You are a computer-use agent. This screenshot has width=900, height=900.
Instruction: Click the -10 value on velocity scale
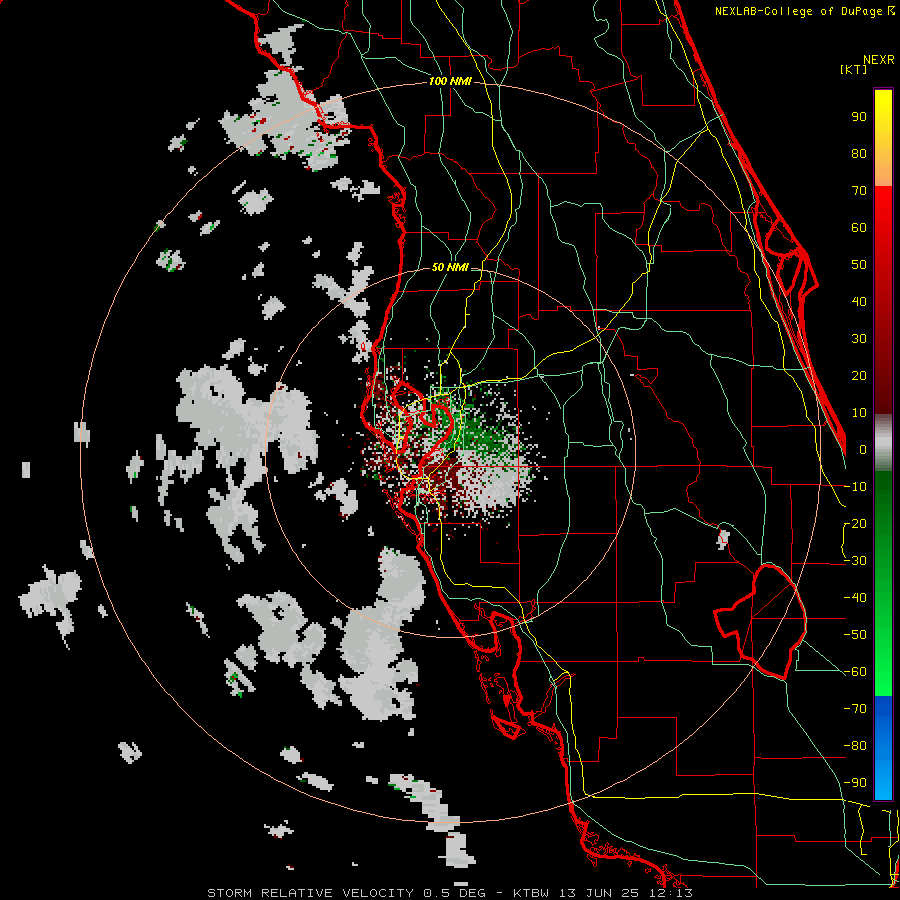[855, 487]
